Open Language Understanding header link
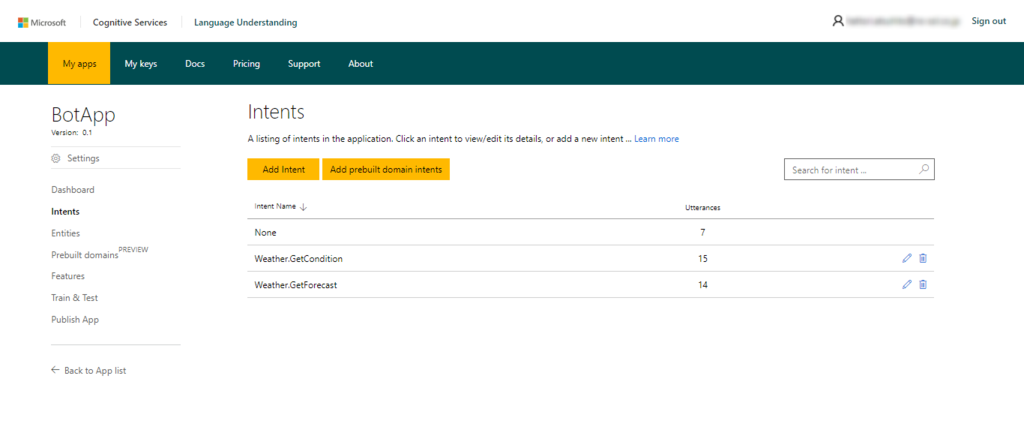 246,22
